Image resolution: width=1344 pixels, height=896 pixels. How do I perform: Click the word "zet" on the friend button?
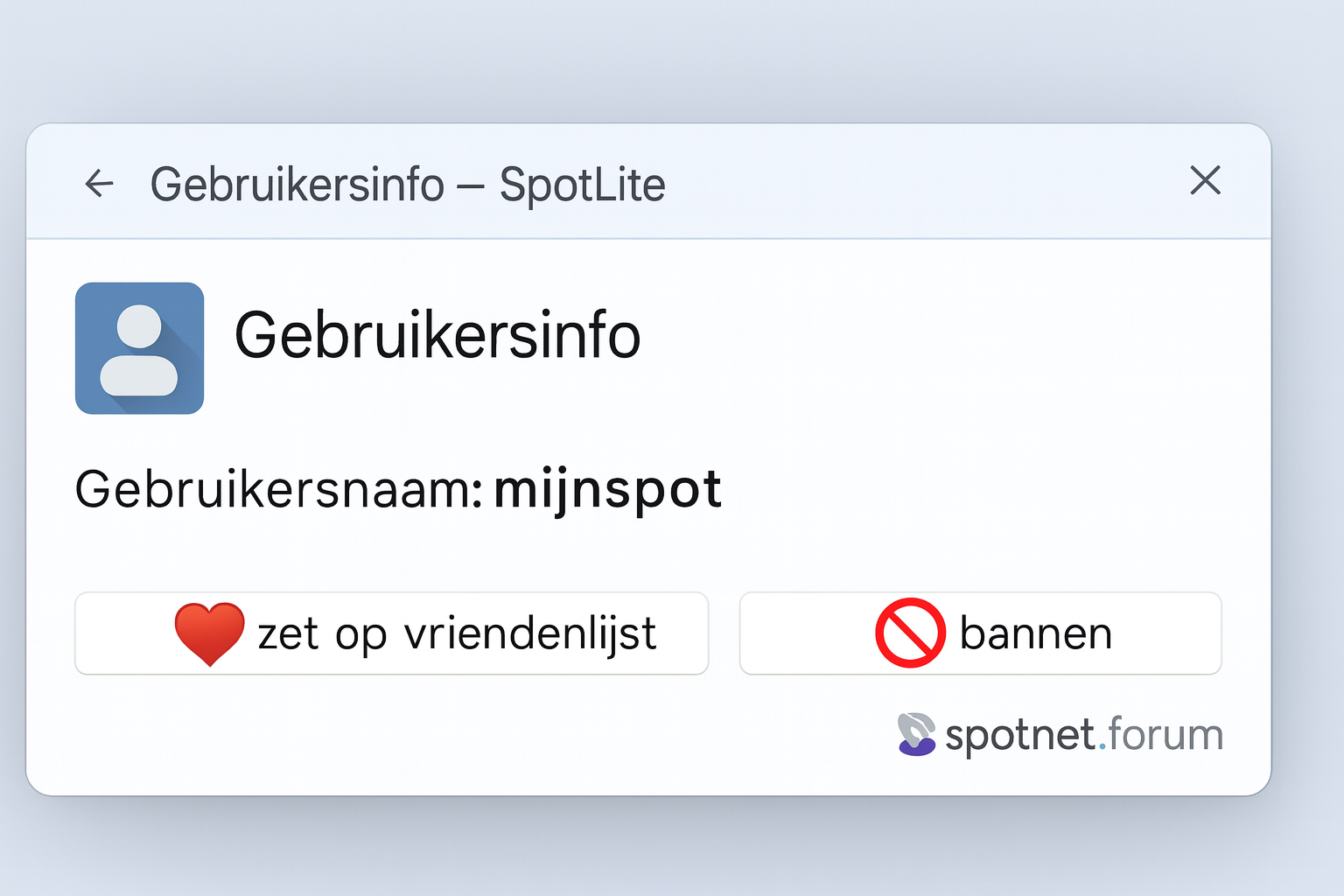(289, 634)
